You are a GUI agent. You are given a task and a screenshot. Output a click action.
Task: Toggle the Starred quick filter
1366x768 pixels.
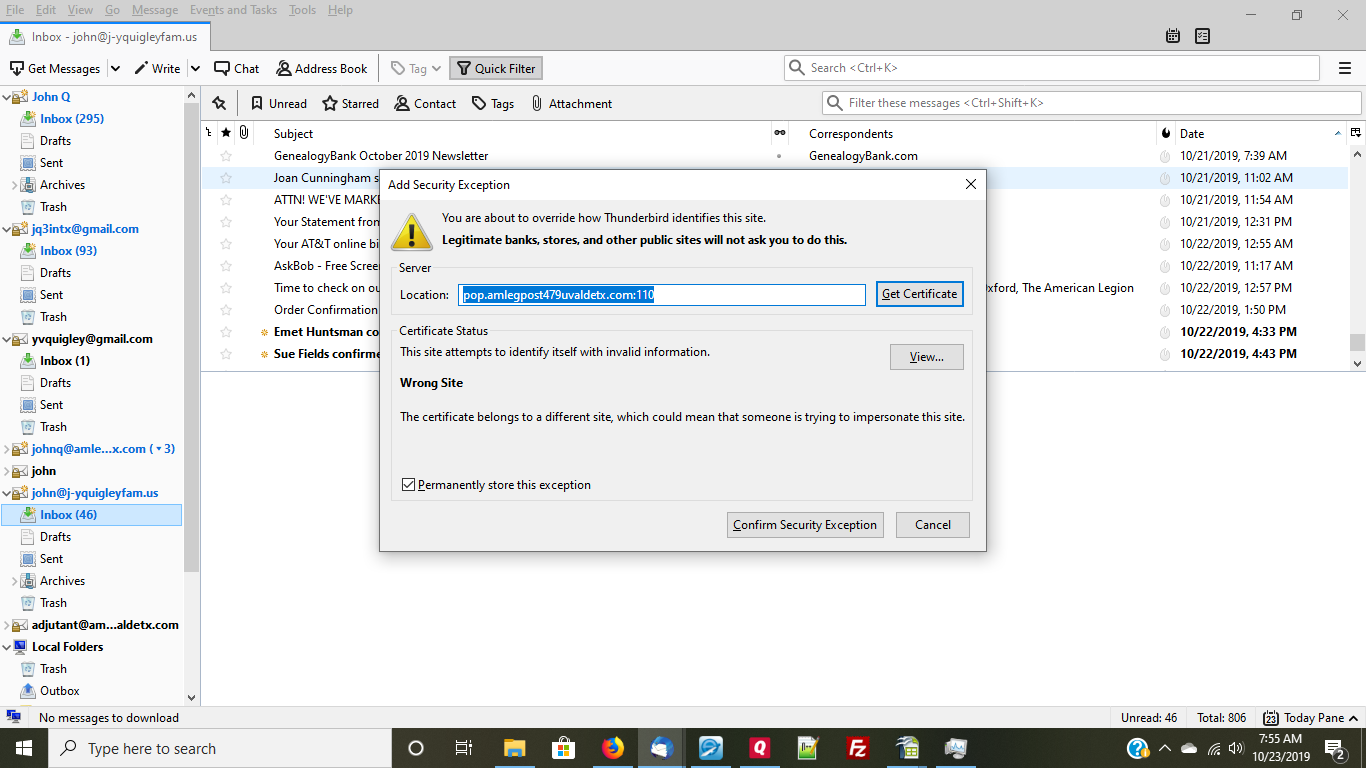[x=351, y=104]
